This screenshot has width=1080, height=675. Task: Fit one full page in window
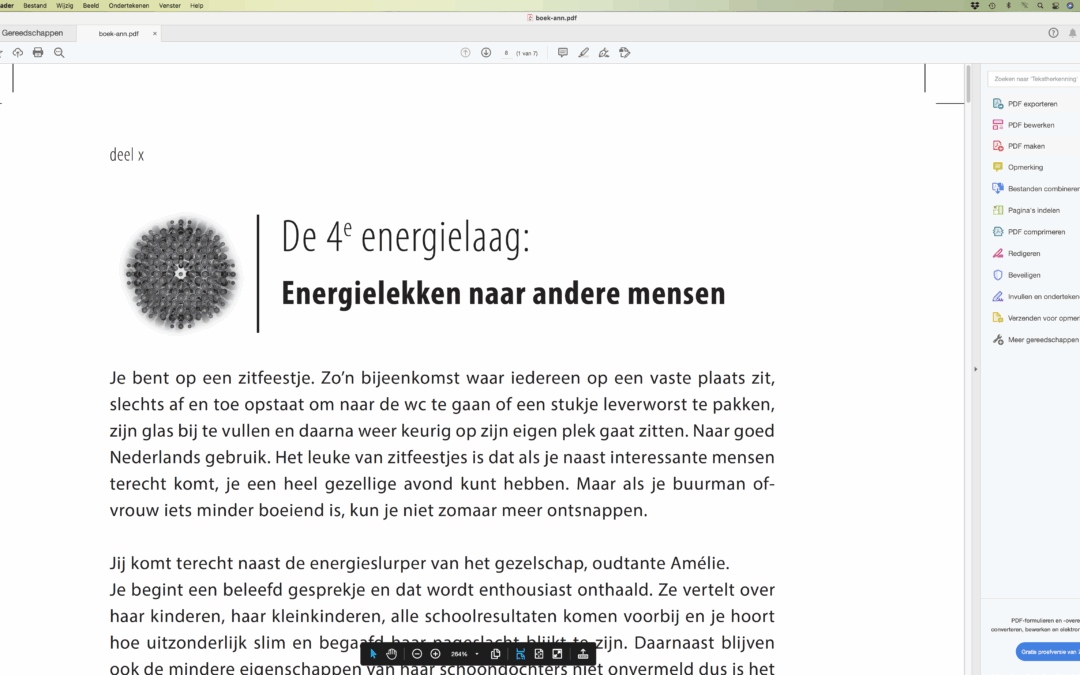[x=539, y=654]
